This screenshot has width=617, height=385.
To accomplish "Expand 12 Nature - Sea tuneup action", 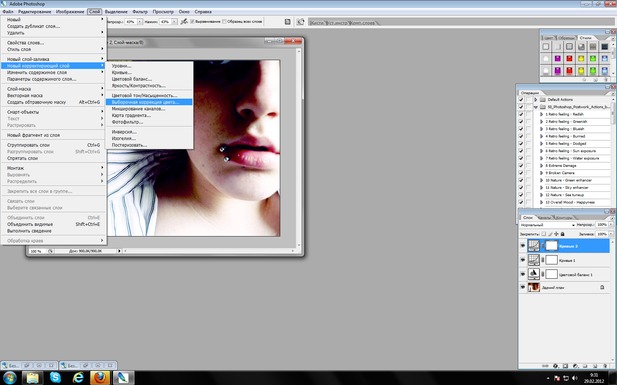I will tap(541, 195).
